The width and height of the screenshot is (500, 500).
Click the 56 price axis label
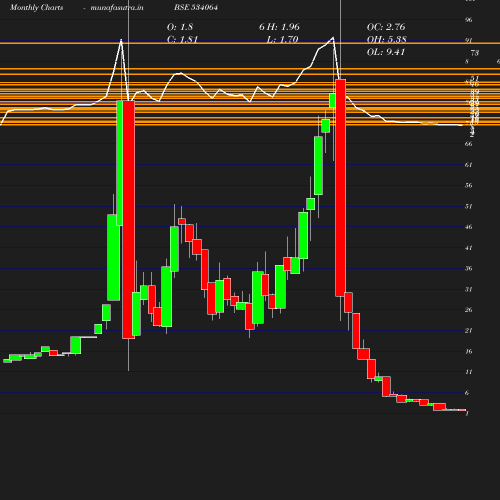(468, 185)
